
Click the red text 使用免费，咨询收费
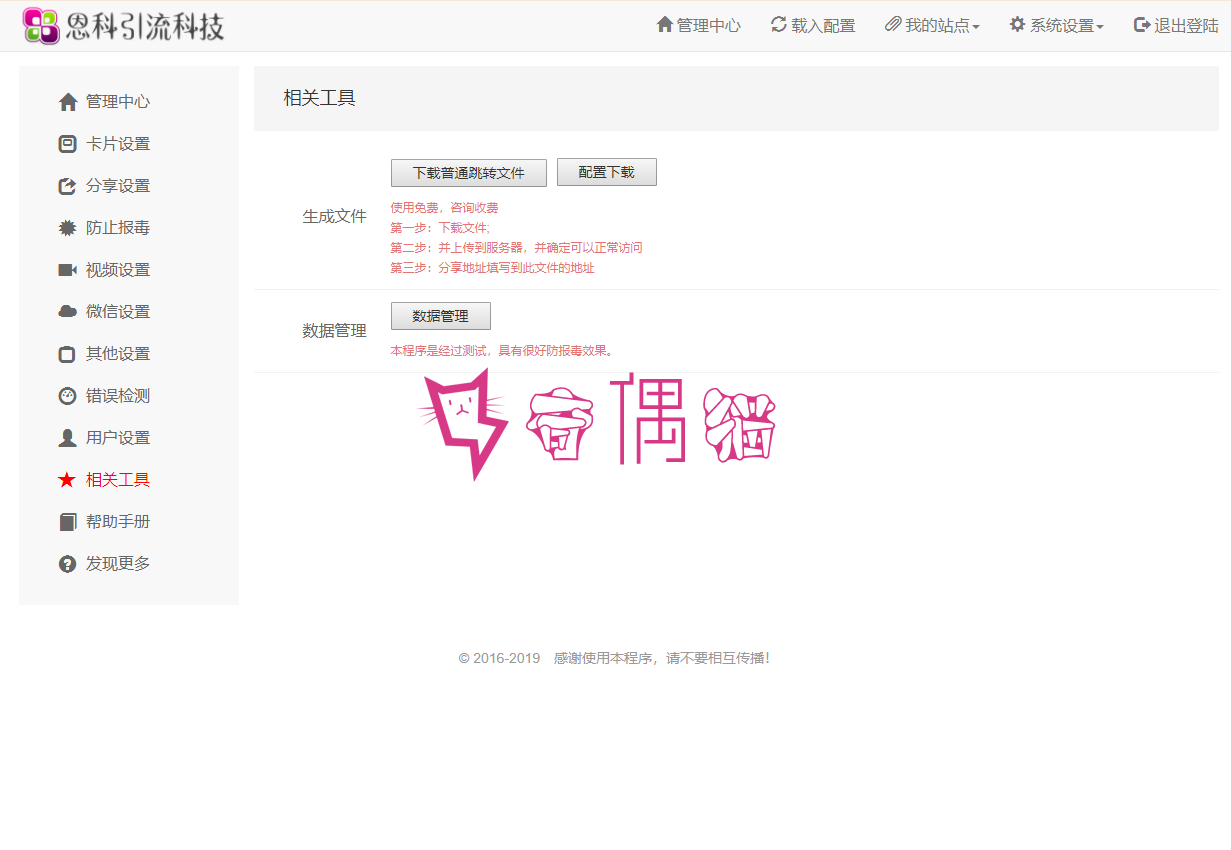point(444,208)
